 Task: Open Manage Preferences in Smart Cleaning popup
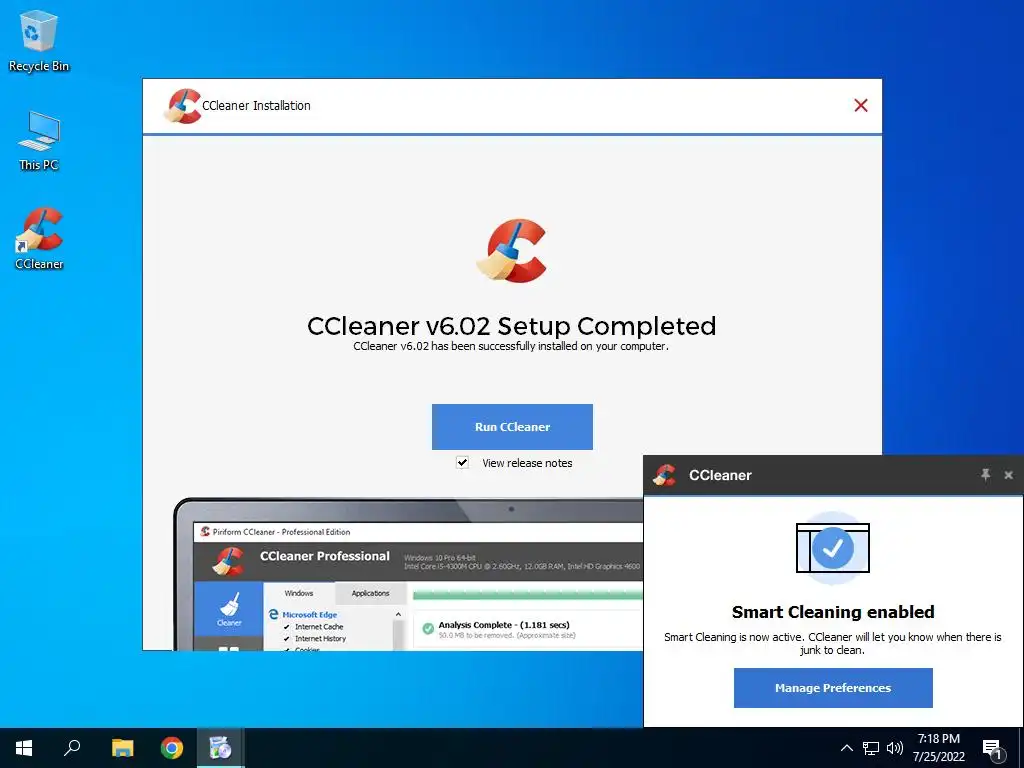click(x=833, y=688)
